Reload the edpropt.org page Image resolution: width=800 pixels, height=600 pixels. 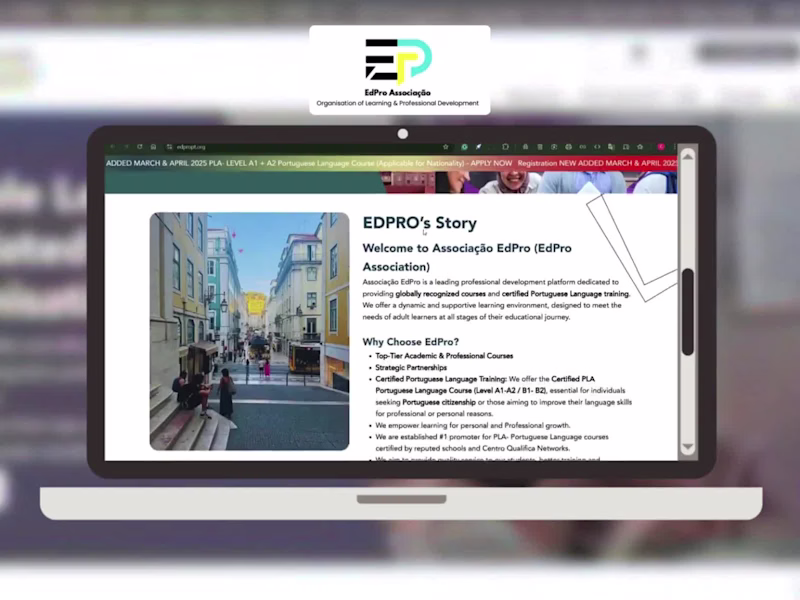click(x=140, y=146)
